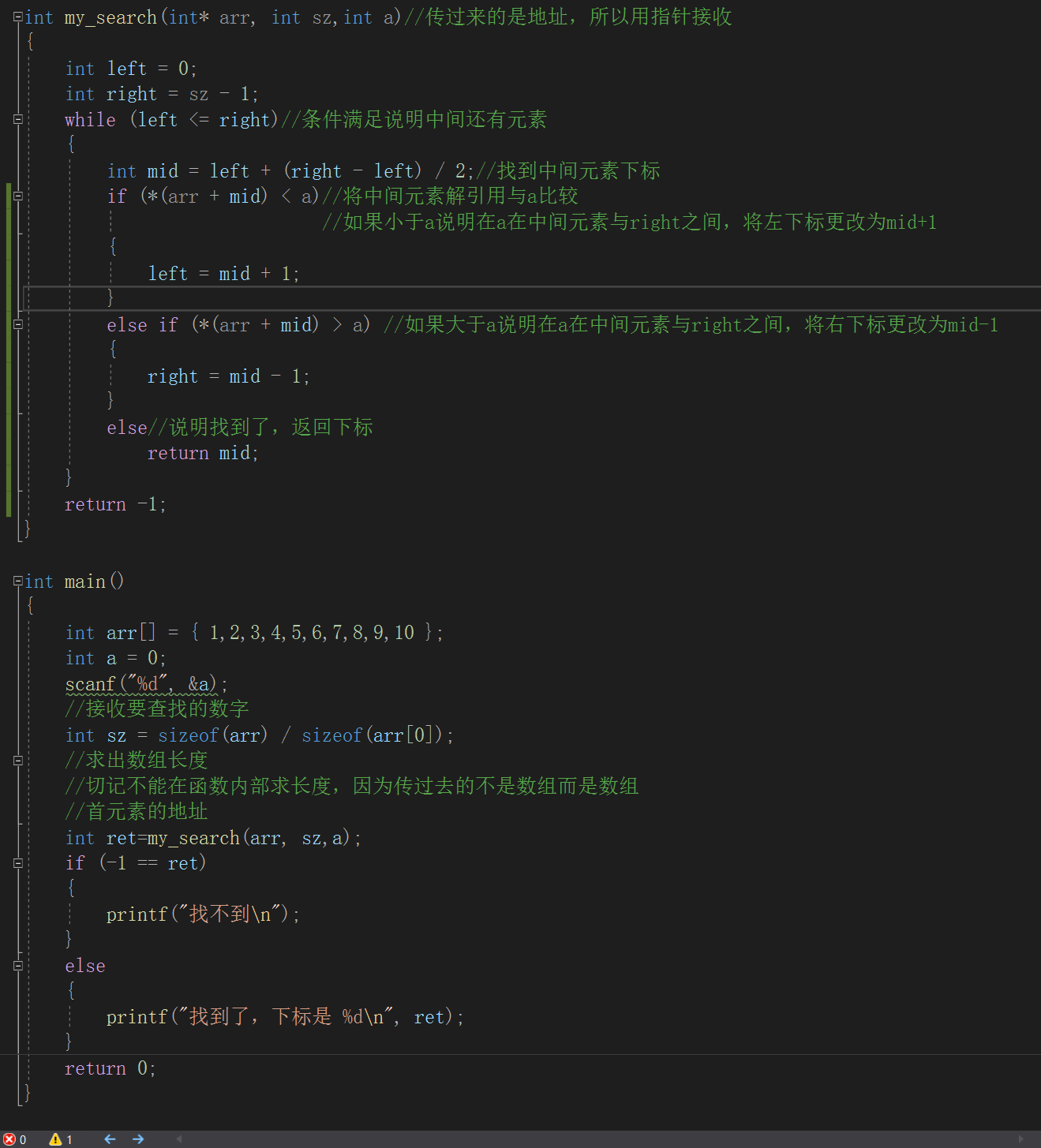Image resolution: width=1041 pixels, height=1148 pixels.
Task: Click the 'int ret=my_search(arr, sz,a);' line
Action: [213, 838]
